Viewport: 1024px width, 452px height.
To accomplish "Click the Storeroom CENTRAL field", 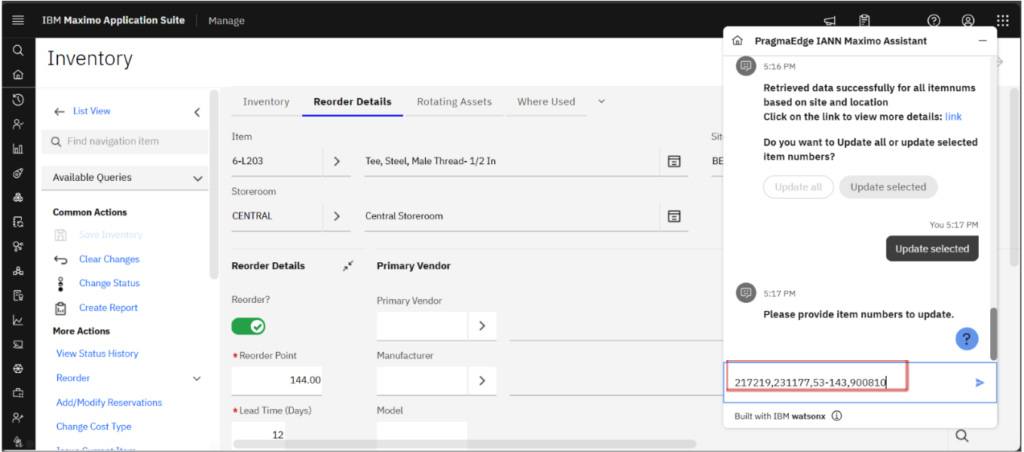I will pos(277,216).
